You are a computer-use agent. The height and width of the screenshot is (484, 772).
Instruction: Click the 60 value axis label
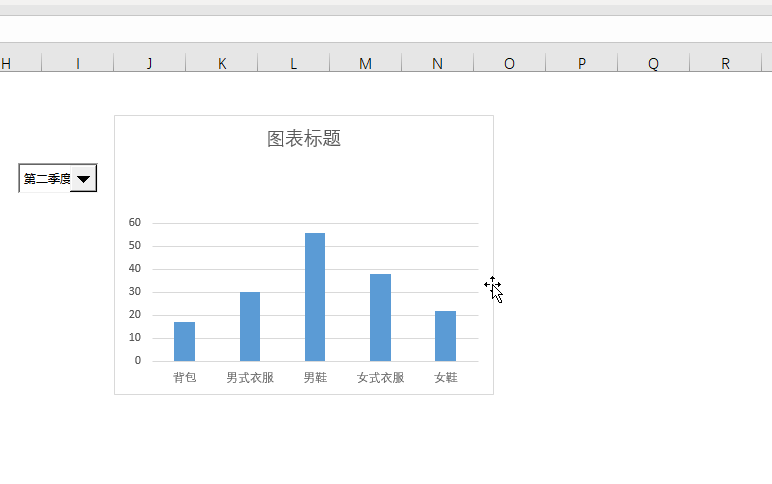point(135,223)
